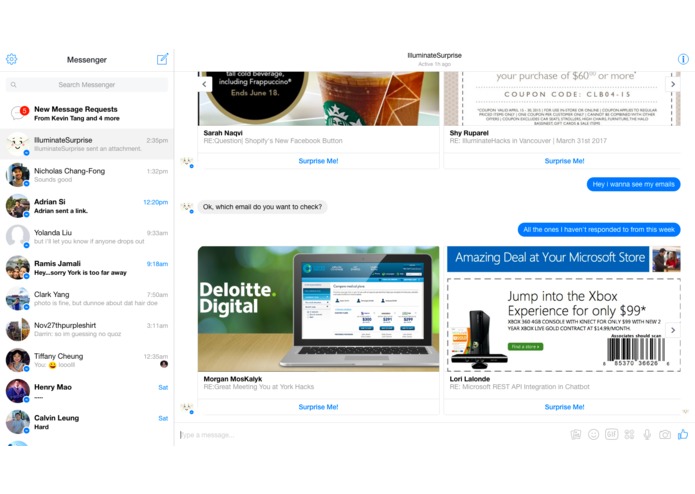Open Adrian Si conversation

[x=87, y=206]
